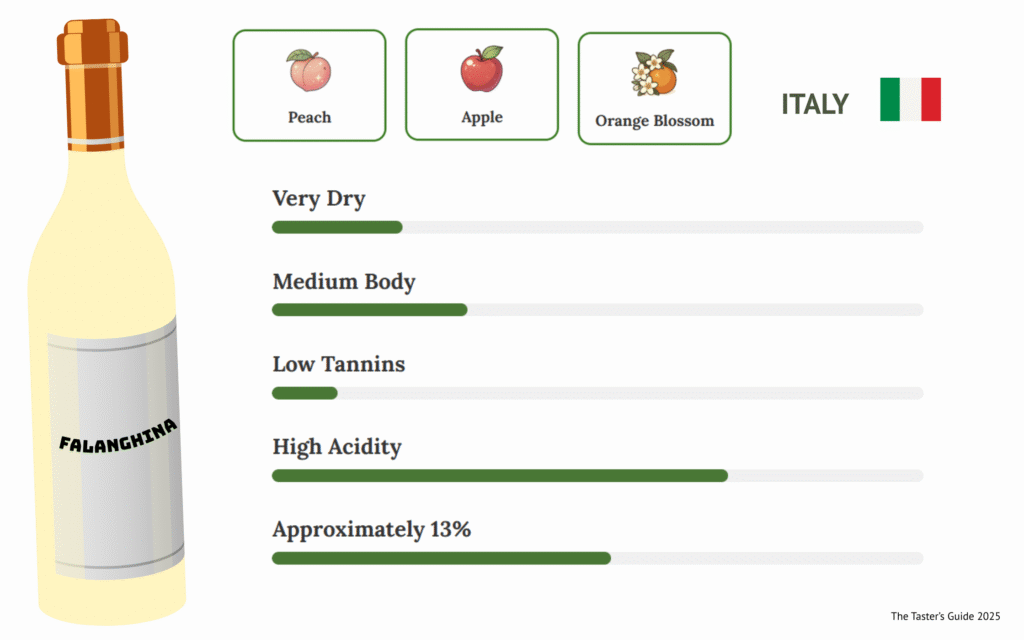Viewport: 1024px width, 640px height.
Task: Click the ITALY country text
Action: [x=815, y=104]
